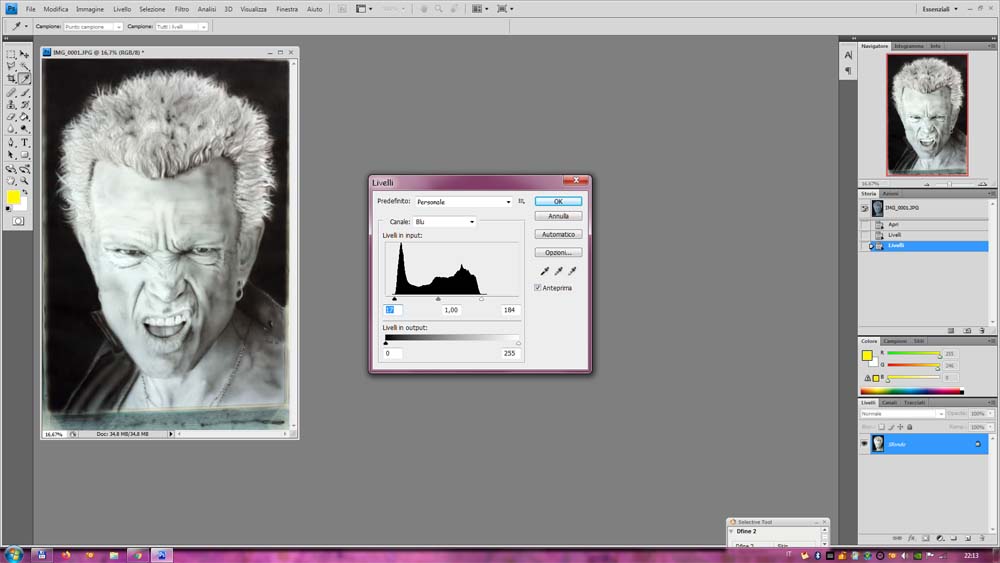Select the Paint Bucket tool
This screenshot has height=563, width=1000.
[x=24, y=117]
